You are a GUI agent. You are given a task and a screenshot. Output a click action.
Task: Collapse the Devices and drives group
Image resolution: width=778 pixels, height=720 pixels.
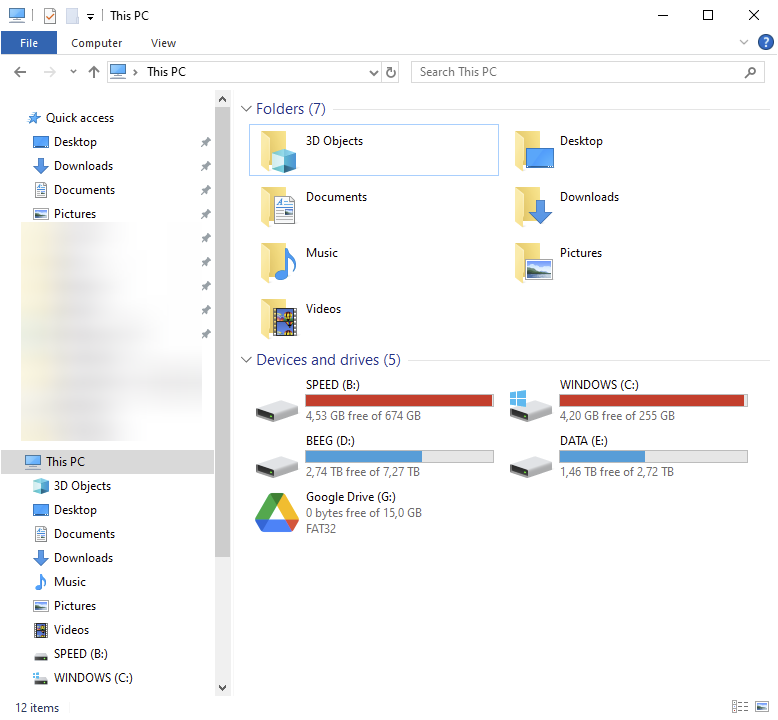point(246,360)
